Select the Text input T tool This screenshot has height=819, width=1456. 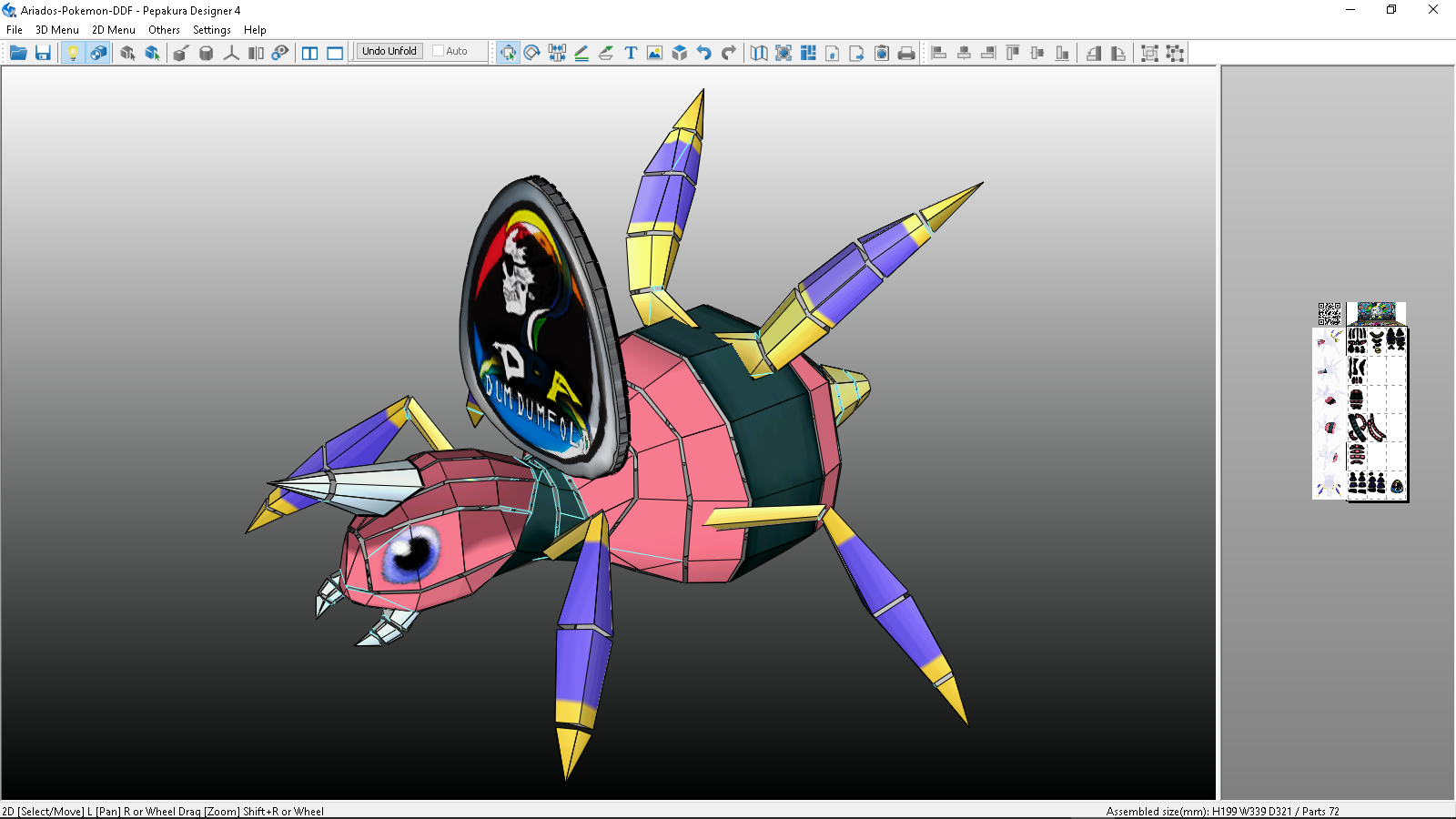click(x=631, y=53)
